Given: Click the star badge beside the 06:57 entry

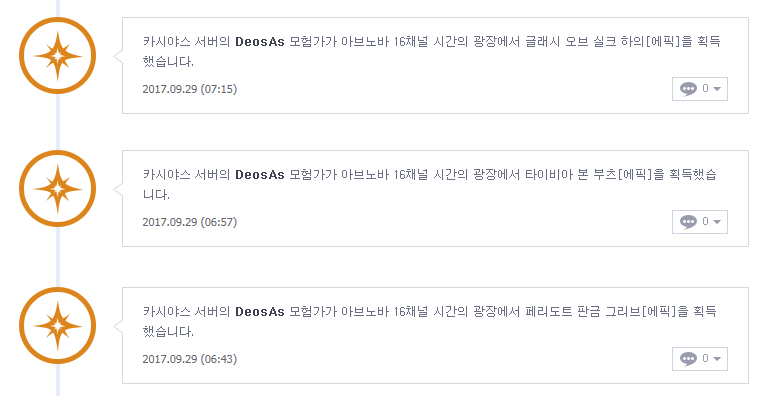Looking at the screenshot, I should (57, 189).
